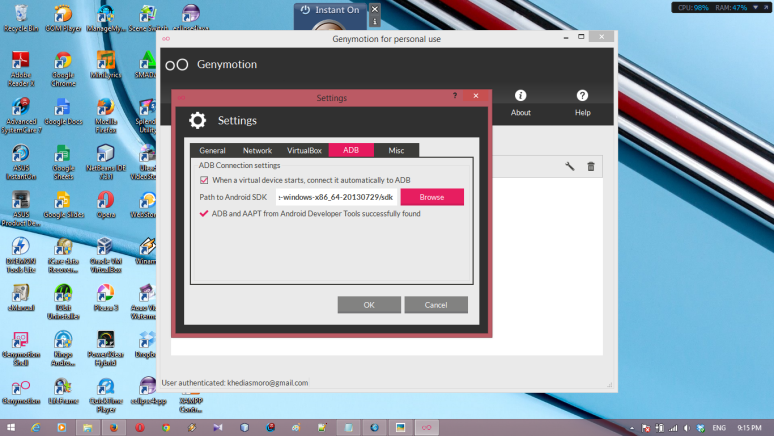Open ASUS InstantOn desktop shortcut
Screen dimensions: 774x436
[x=21, y=162]
